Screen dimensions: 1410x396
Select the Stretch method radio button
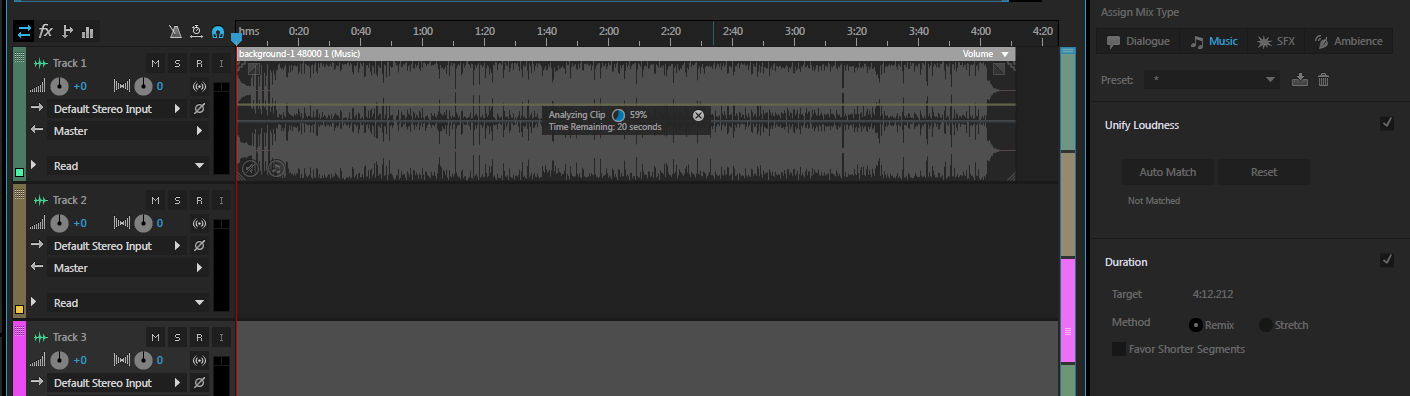[x=1265, y=325]
